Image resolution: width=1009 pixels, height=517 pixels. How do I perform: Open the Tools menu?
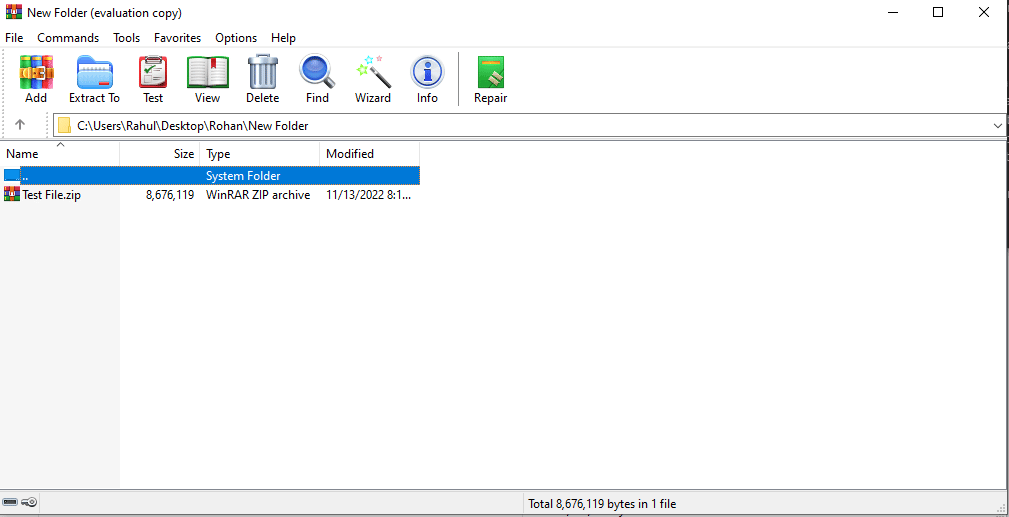(x=127, y=38)
